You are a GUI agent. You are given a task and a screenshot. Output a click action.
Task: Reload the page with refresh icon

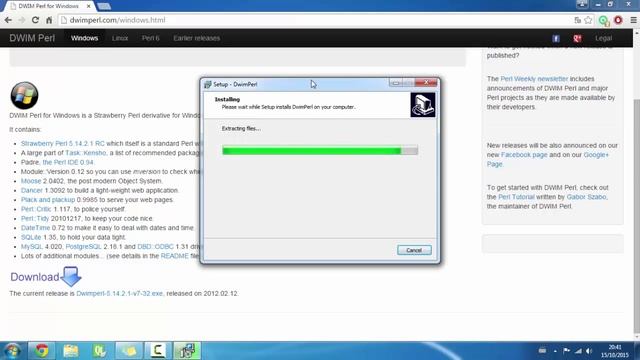coord(35,20)
